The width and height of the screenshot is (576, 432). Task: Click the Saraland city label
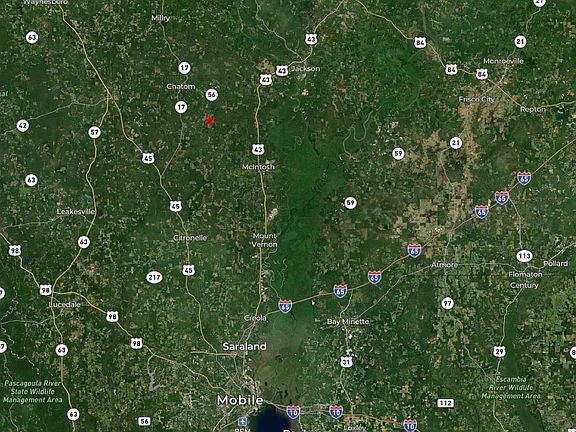coord(245,346)
